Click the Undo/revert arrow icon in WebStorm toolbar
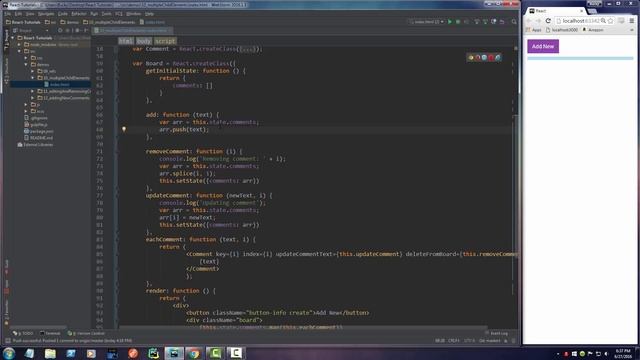The height and width of the screenshot is (360, 640). (x=502, y=22)
